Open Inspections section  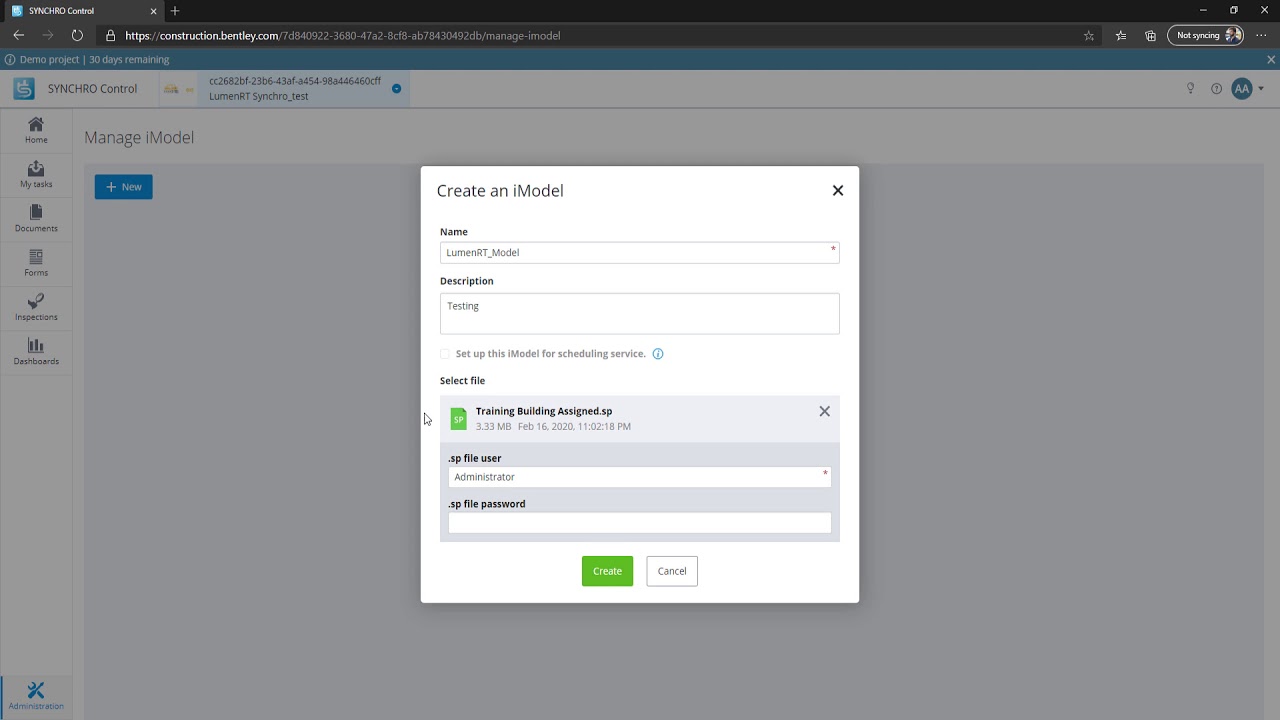pos(36,307)
